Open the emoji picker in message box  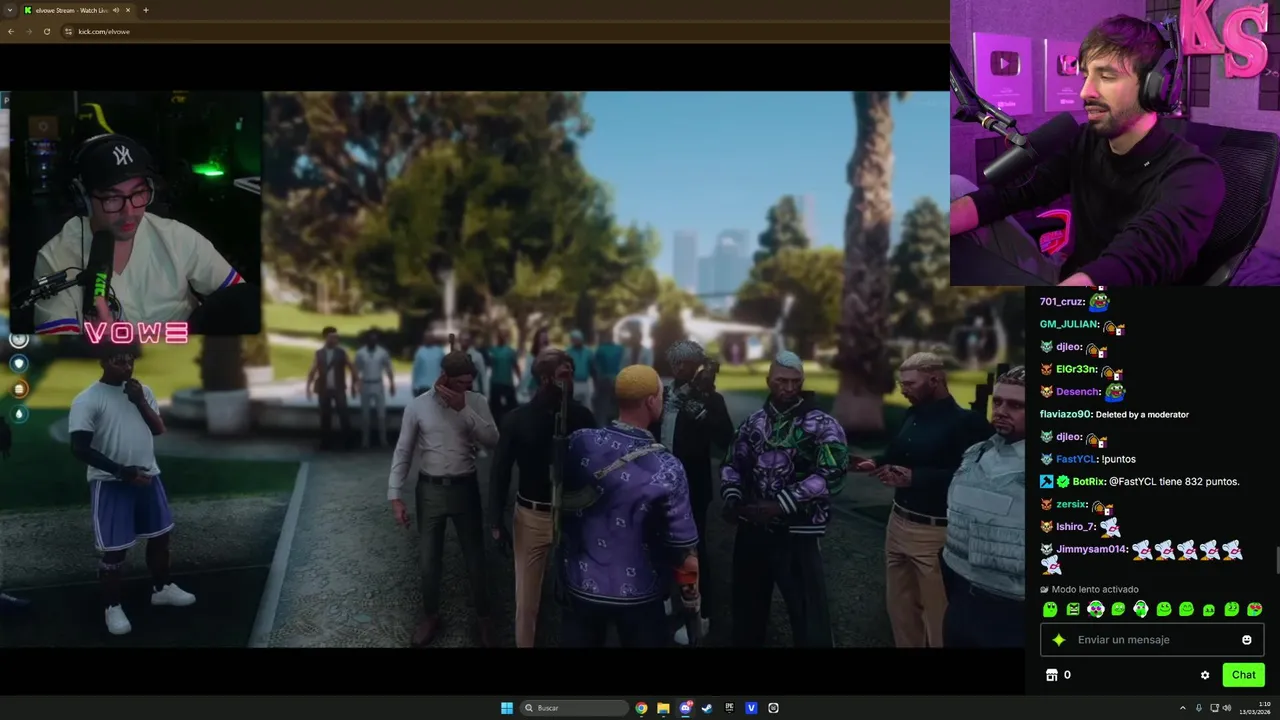pyautogui.click(x=1247, y=640)
